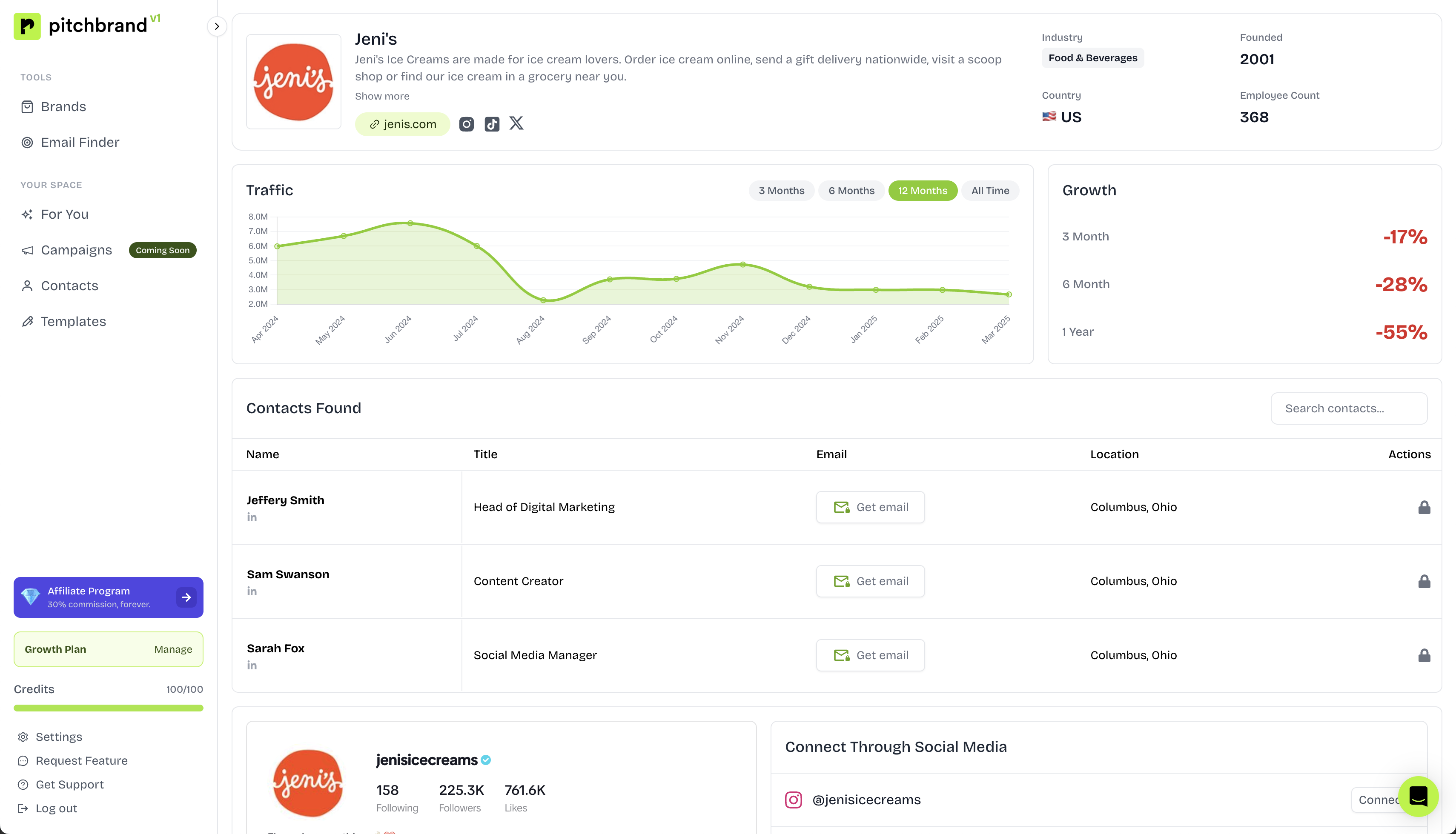Click the Location column header

1115,454
